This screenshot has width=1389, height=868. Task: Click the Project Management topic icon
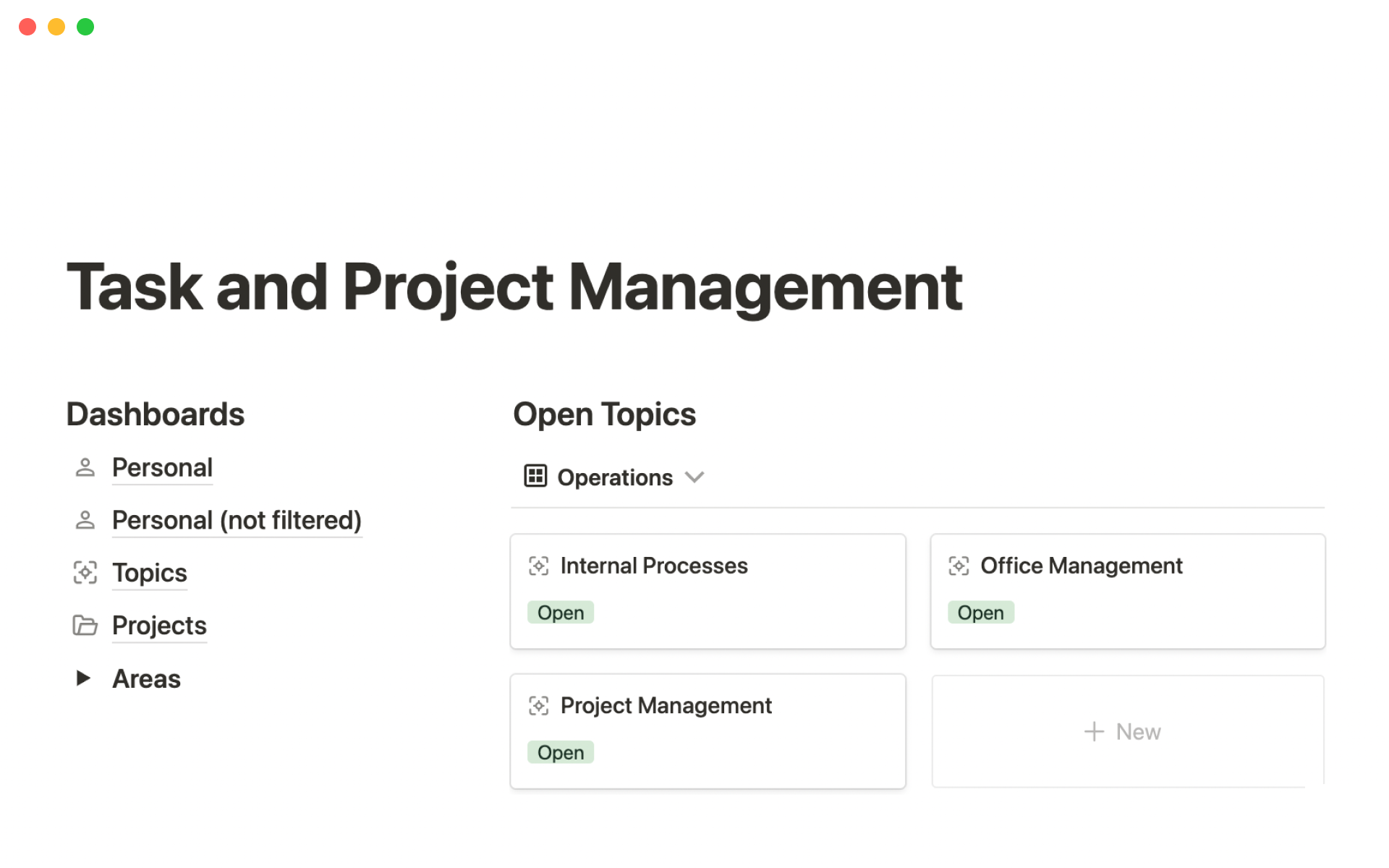pyautogui.click(x=539, y=705)
